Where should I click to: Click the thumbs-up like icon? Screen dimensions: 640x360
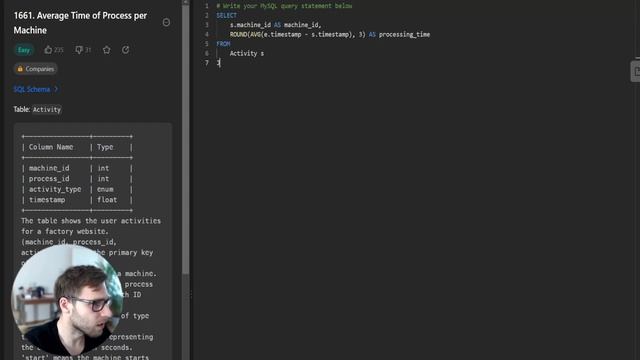point(48,50)
